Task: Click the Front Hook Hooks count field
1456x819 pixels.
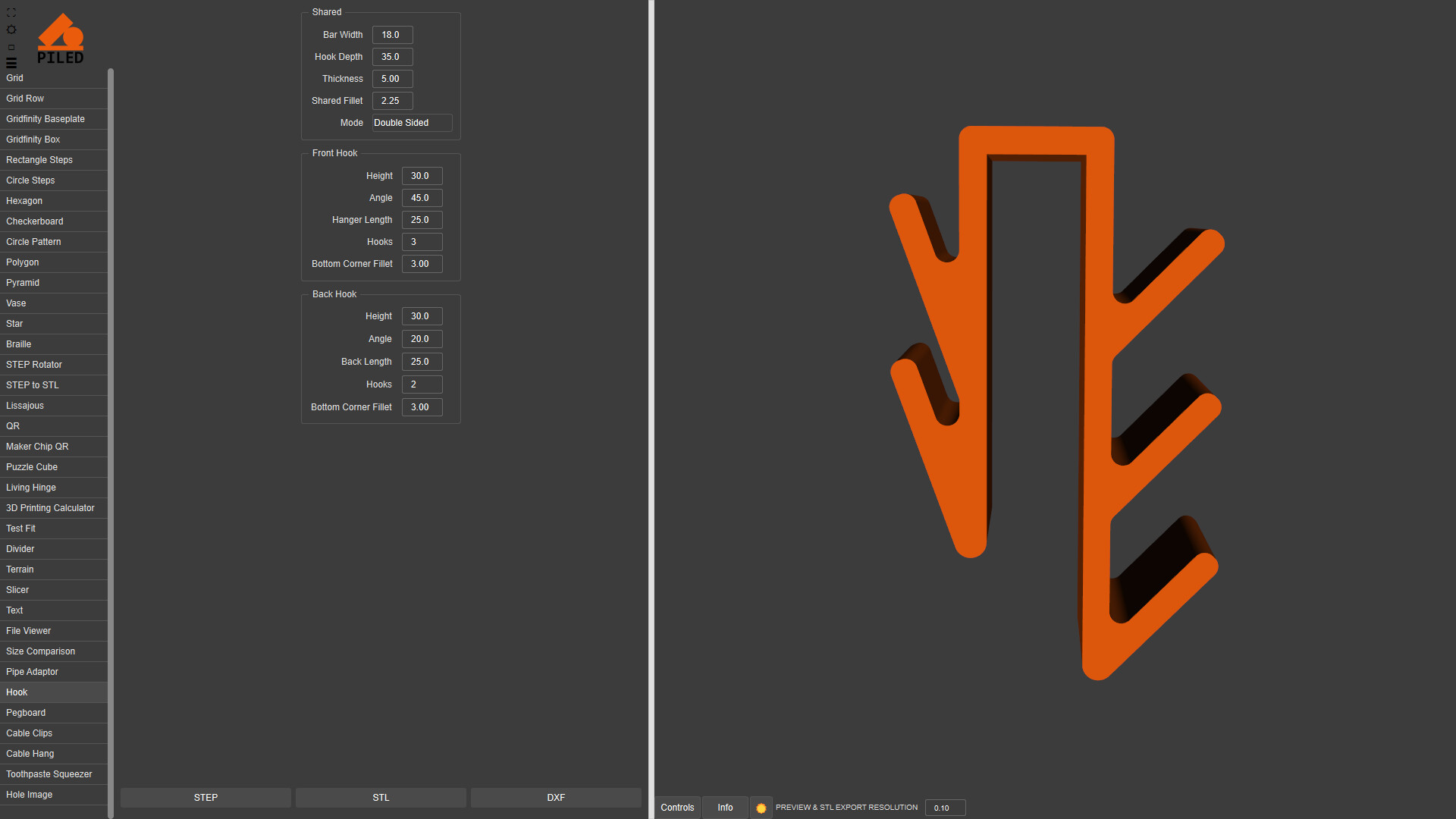Action: pos(422,242)
